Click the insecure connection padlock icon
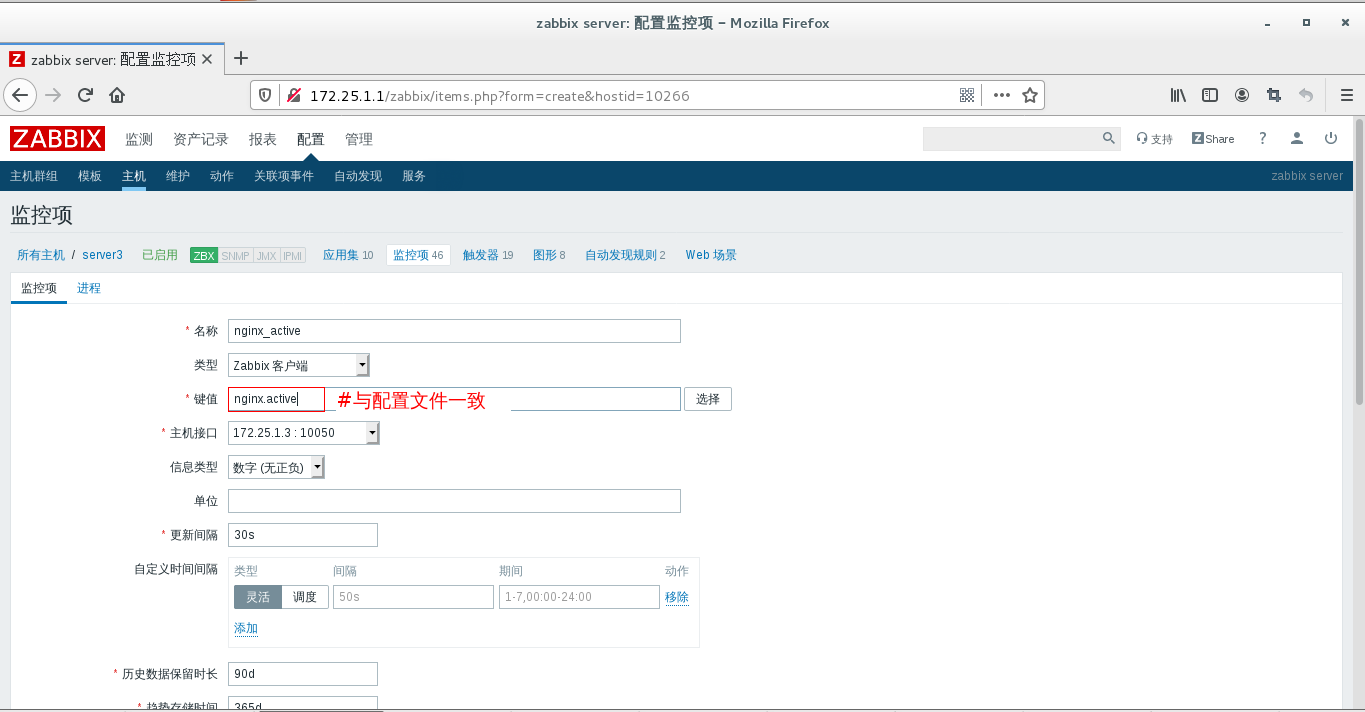Screen dimensions: 1365x712 [294, 96]
